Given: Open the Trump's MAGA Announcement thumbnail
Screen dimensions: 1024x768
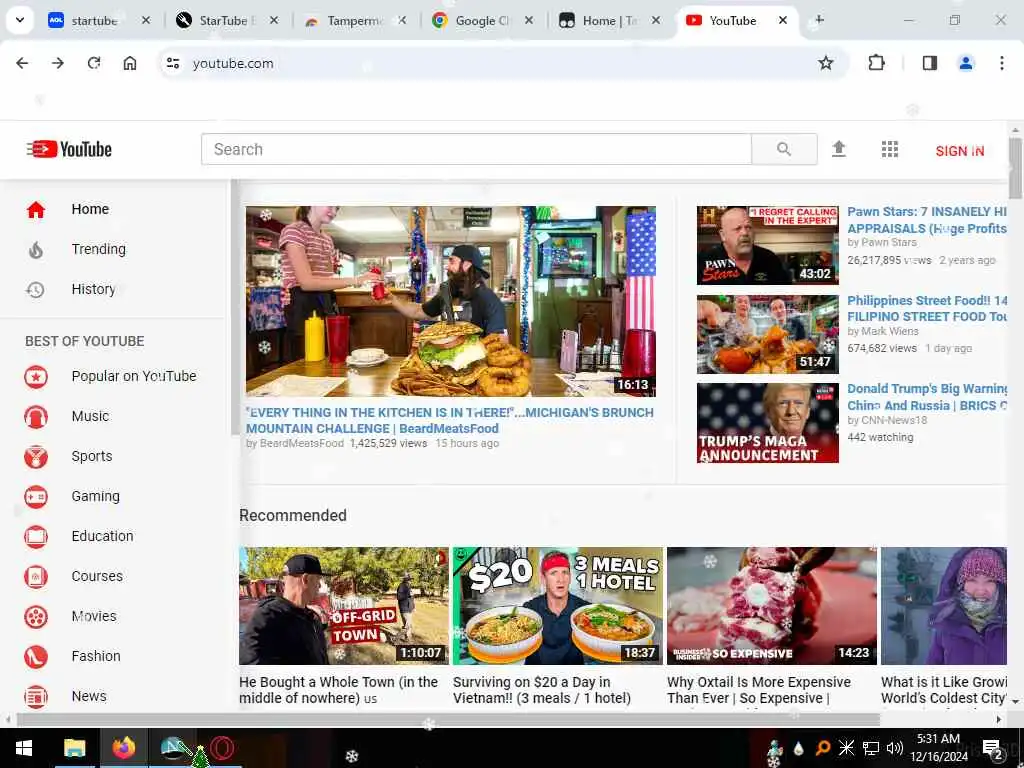Looking at the screenshot, I should point(767,423).
